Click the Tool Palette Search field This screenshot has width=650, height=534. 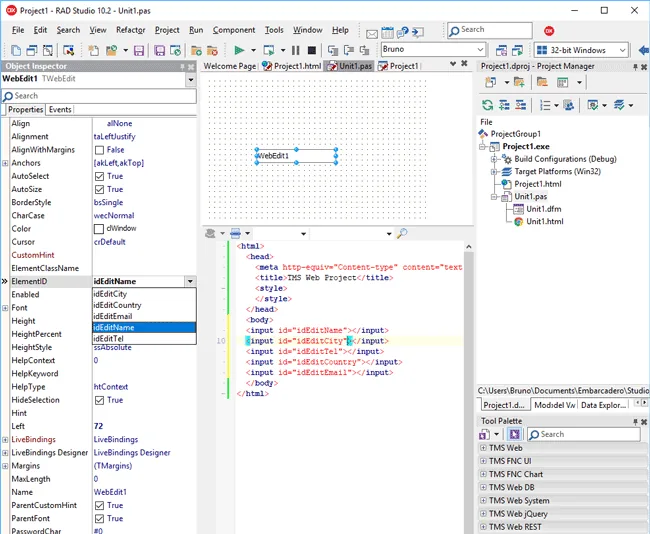(584, 434)
